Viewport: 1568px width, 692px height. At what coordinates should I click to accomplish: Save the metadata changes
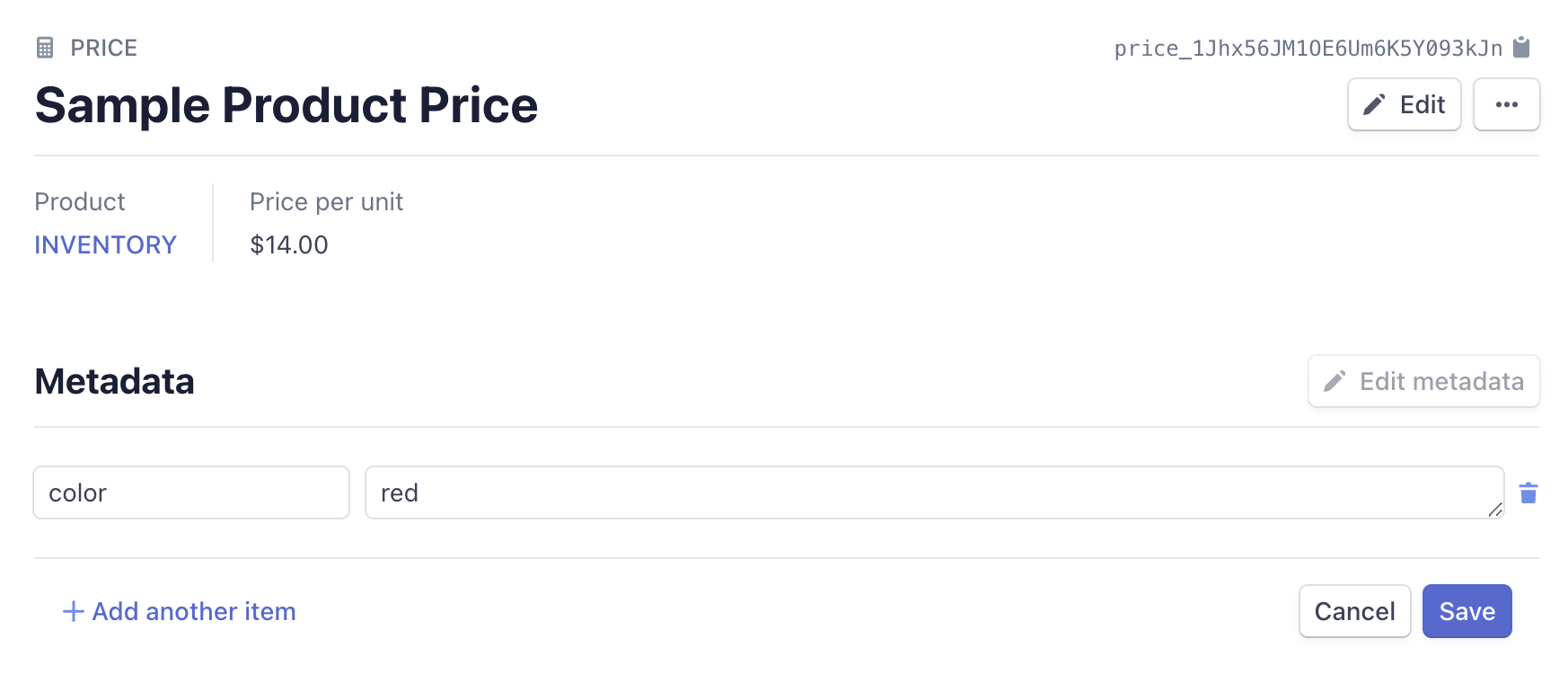click(1467, 611)
